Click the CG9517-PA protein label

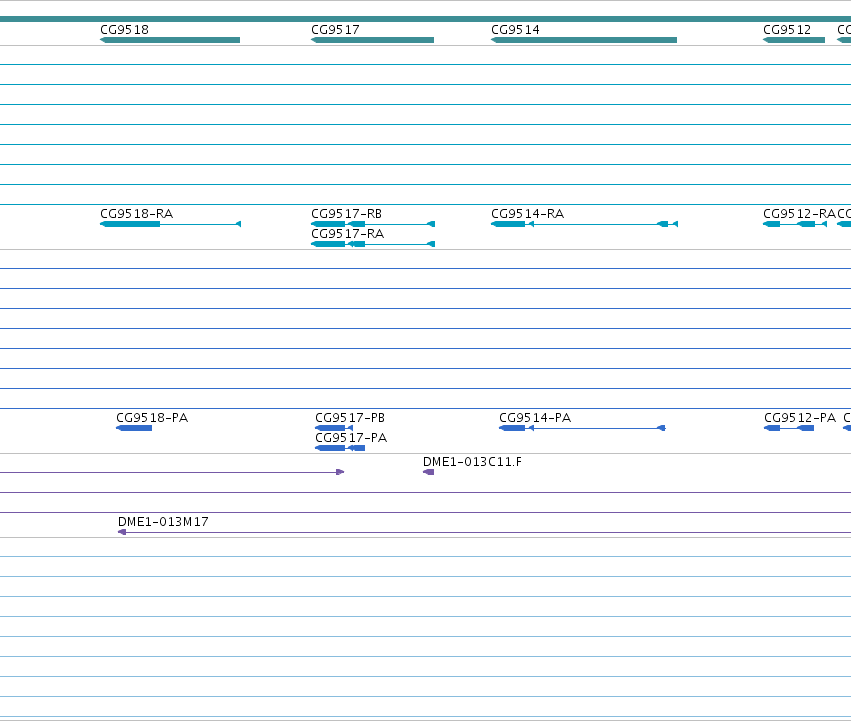(351, 438)
